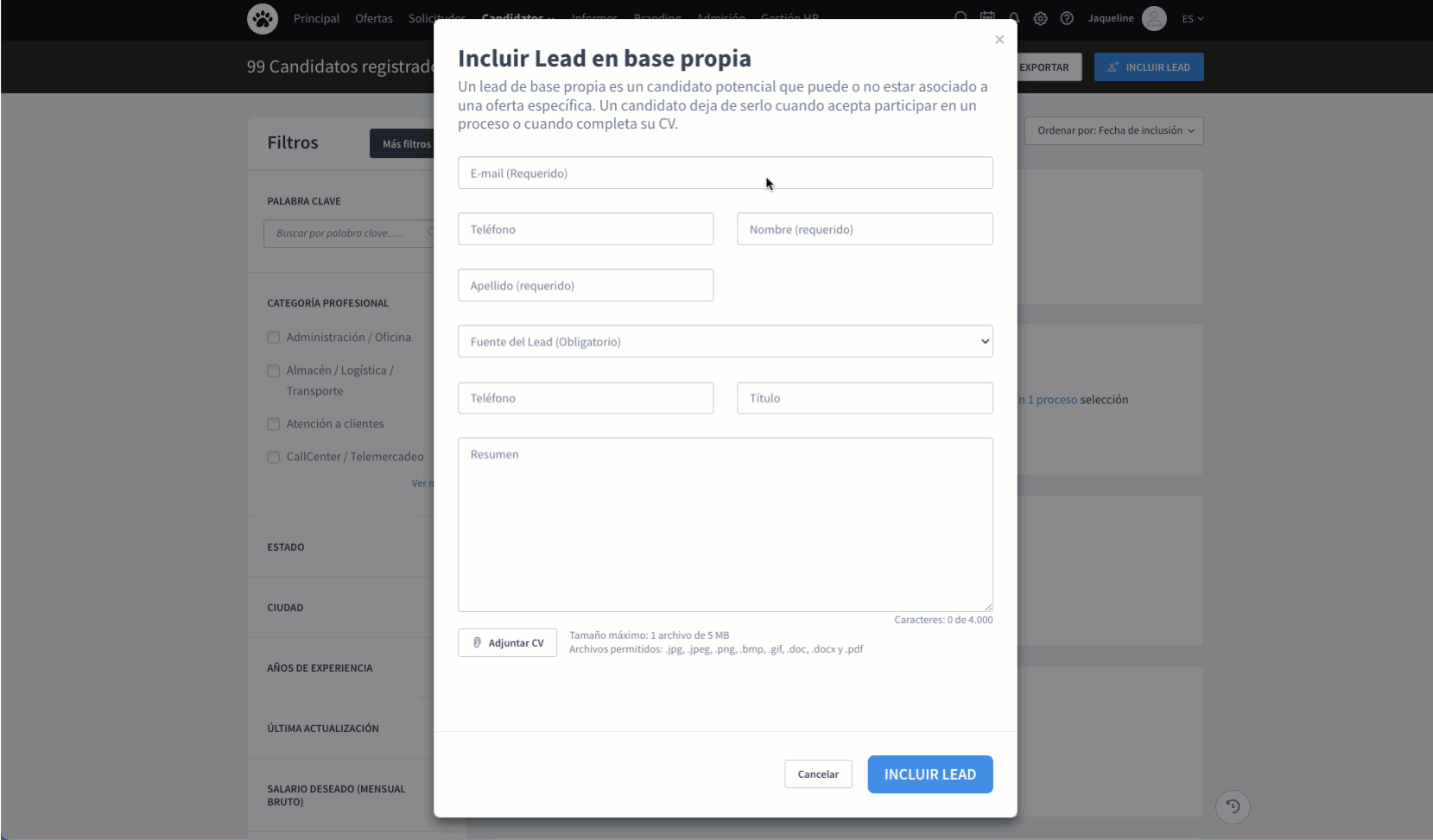The width and height of the screenshot is (1433, 840).
Task: Check the Administración / Oficina checkbox
Action: pos(274,338)
